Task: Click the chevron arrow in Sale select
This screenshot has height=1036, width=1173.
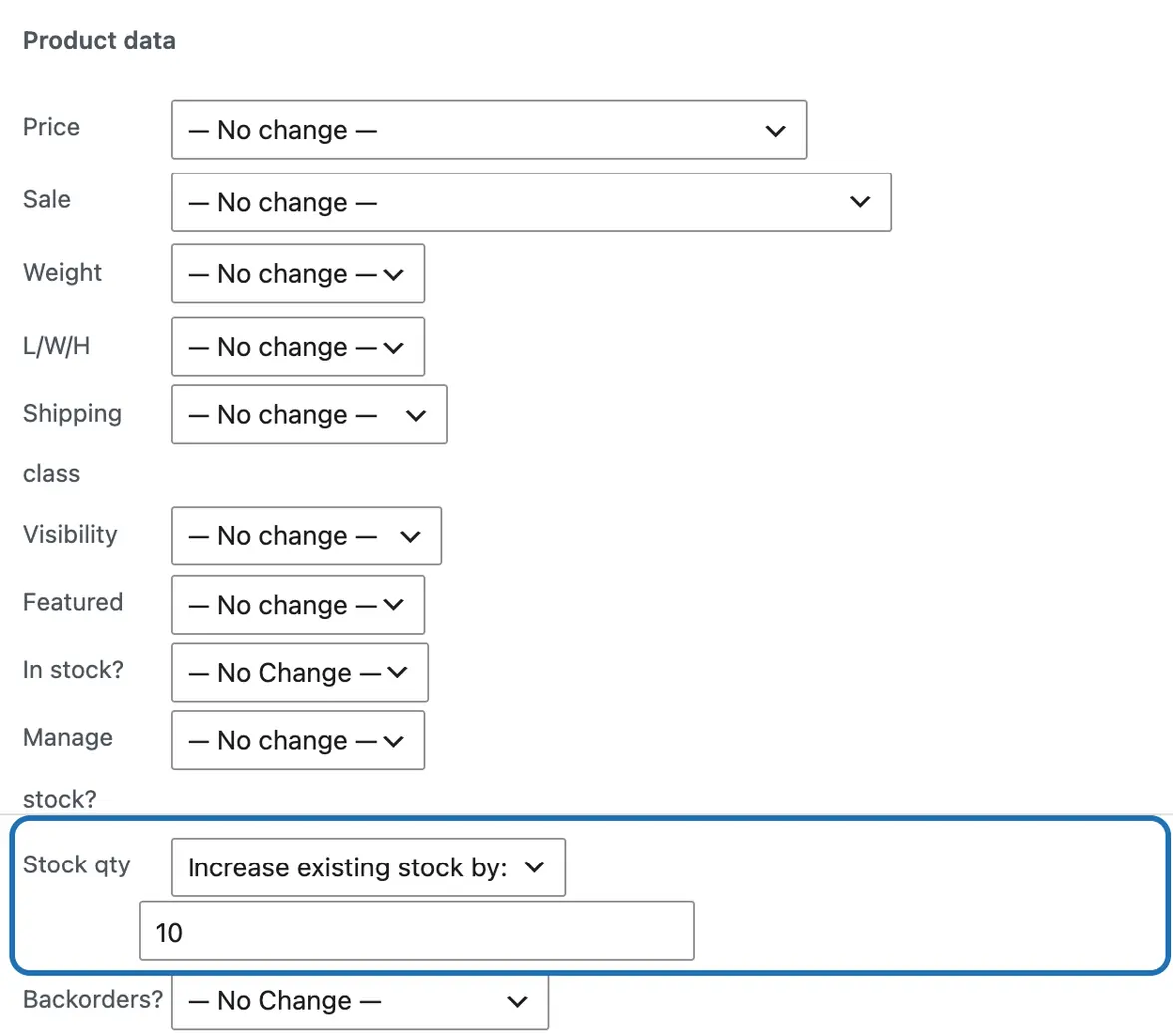Action: pos(860,202)
